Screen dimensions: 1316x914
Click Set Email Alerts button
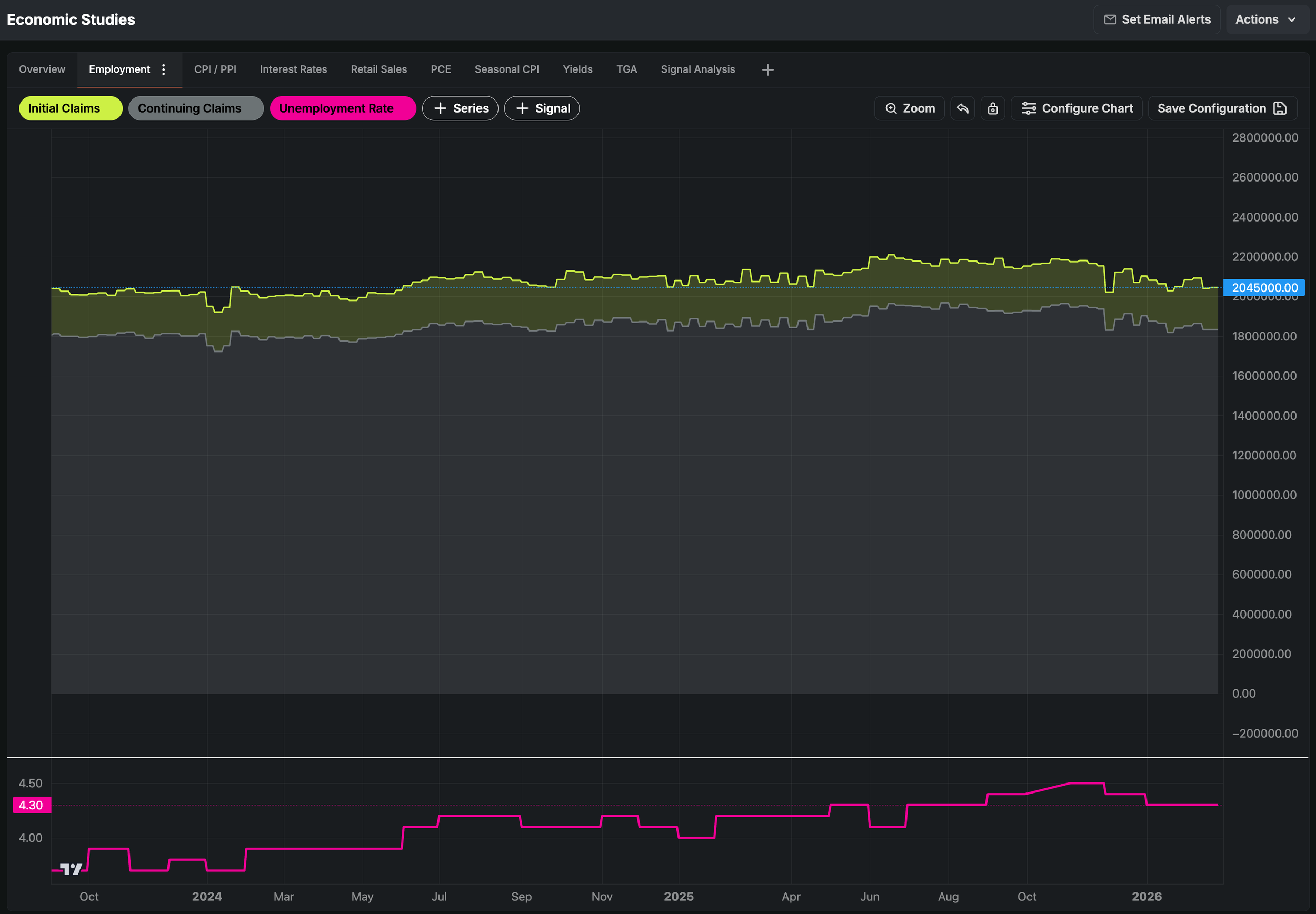point(1157,19)
